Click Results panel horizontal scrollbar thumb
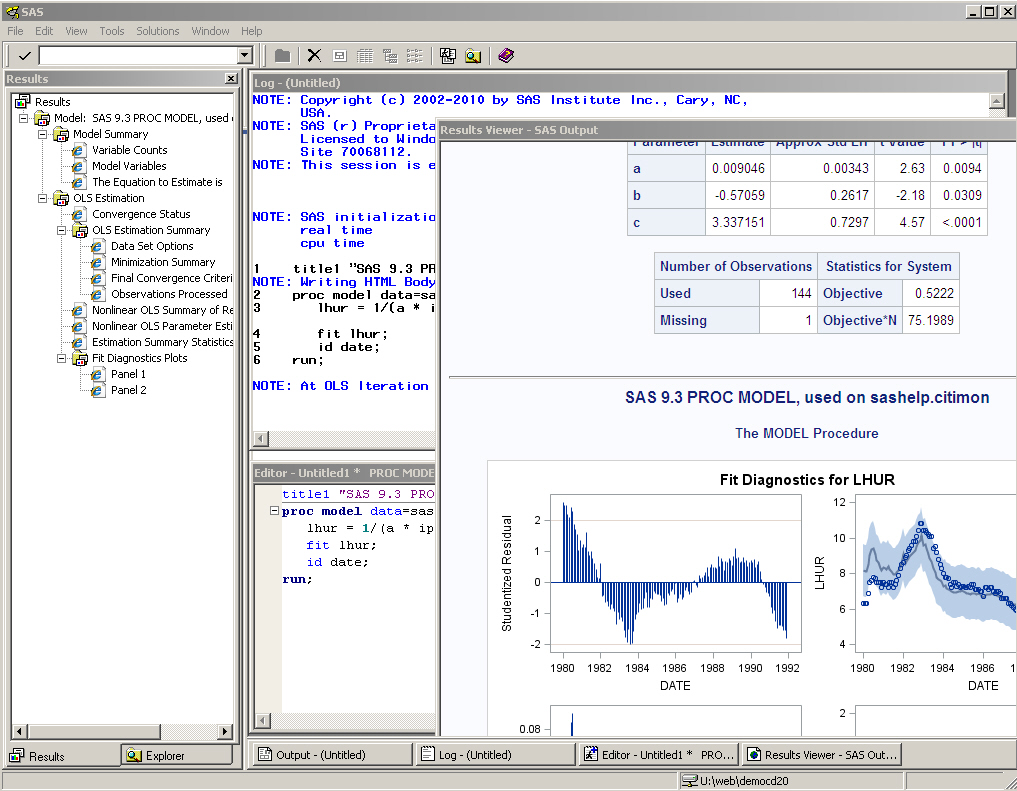Viewport: 1017px width, 791px height. pos(95,731)
